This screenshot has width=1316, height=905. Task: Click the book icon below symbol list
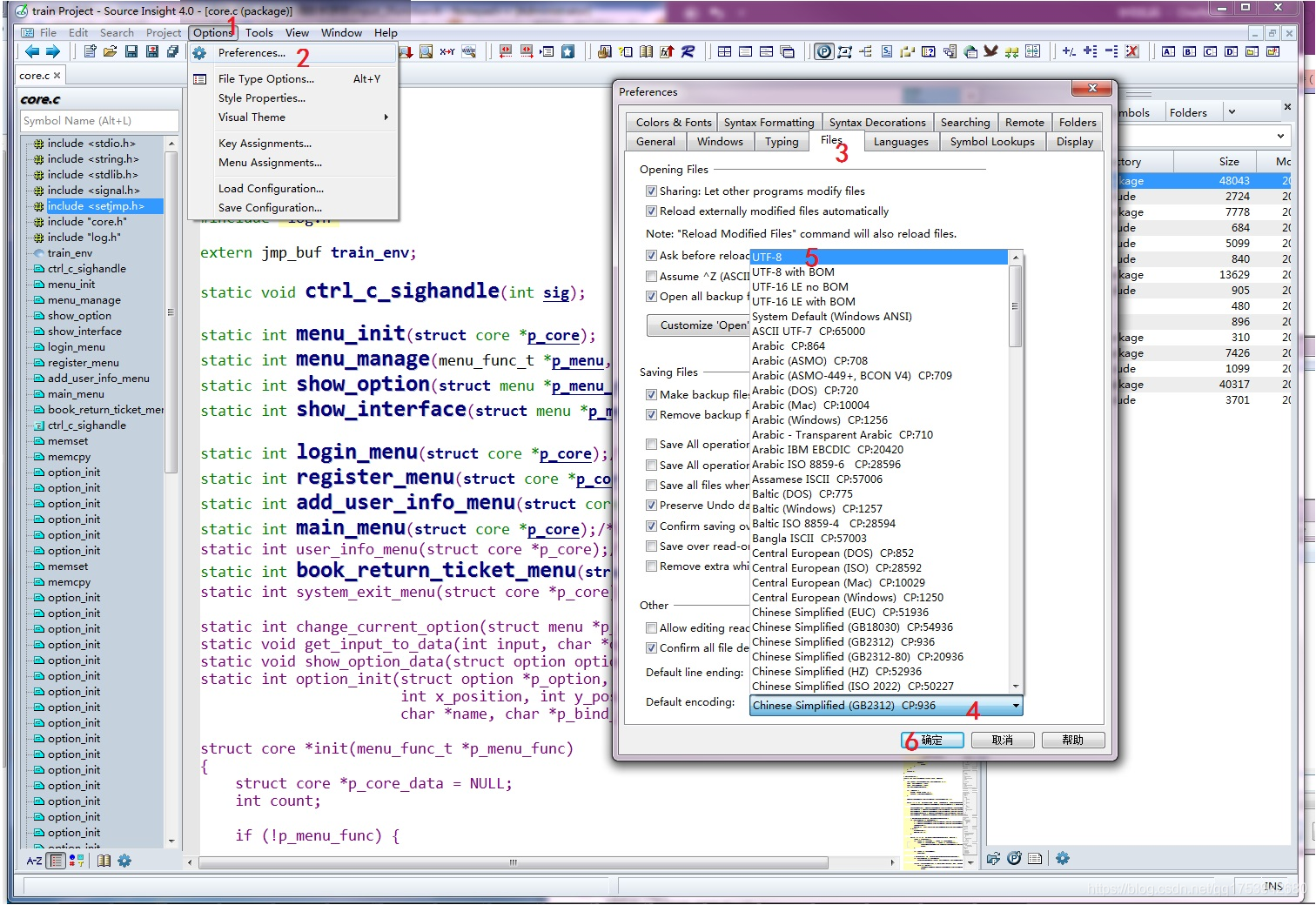click(x=104, y=861)
